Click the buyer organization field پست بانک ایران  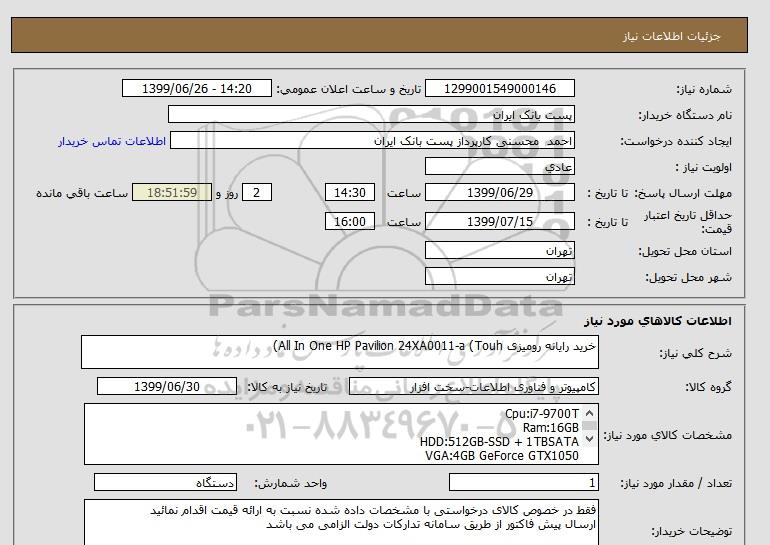[x=371, y=114]
